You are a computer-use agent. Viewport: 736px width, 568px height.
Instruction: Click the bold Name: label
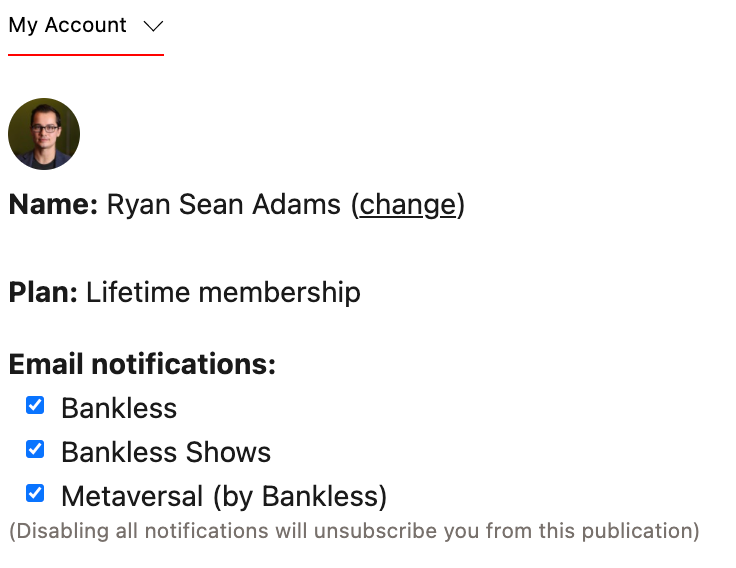click(x=53, y=205)
